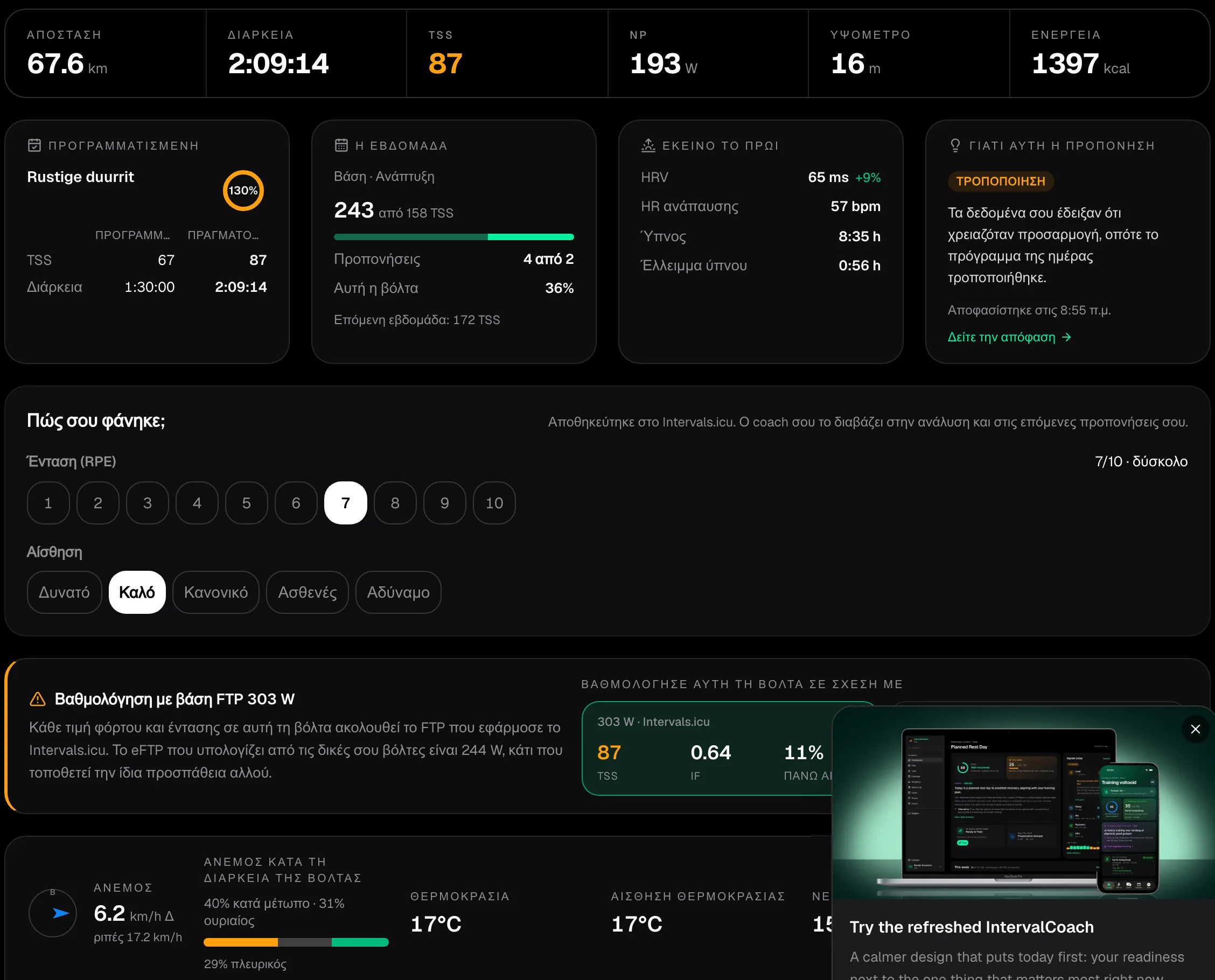
Task: Click the Try the refreshed IntervalCoach heading
Action: [972, 927]
